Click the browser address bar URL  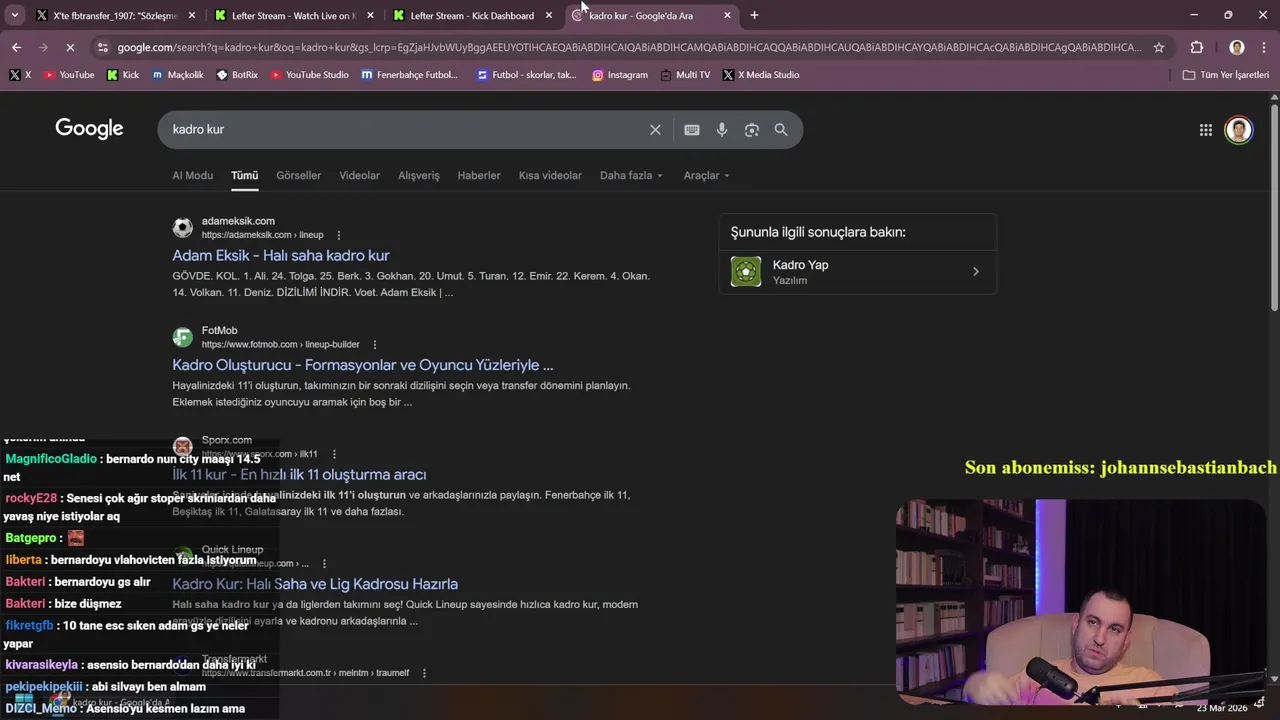click(x=630, y=47)
